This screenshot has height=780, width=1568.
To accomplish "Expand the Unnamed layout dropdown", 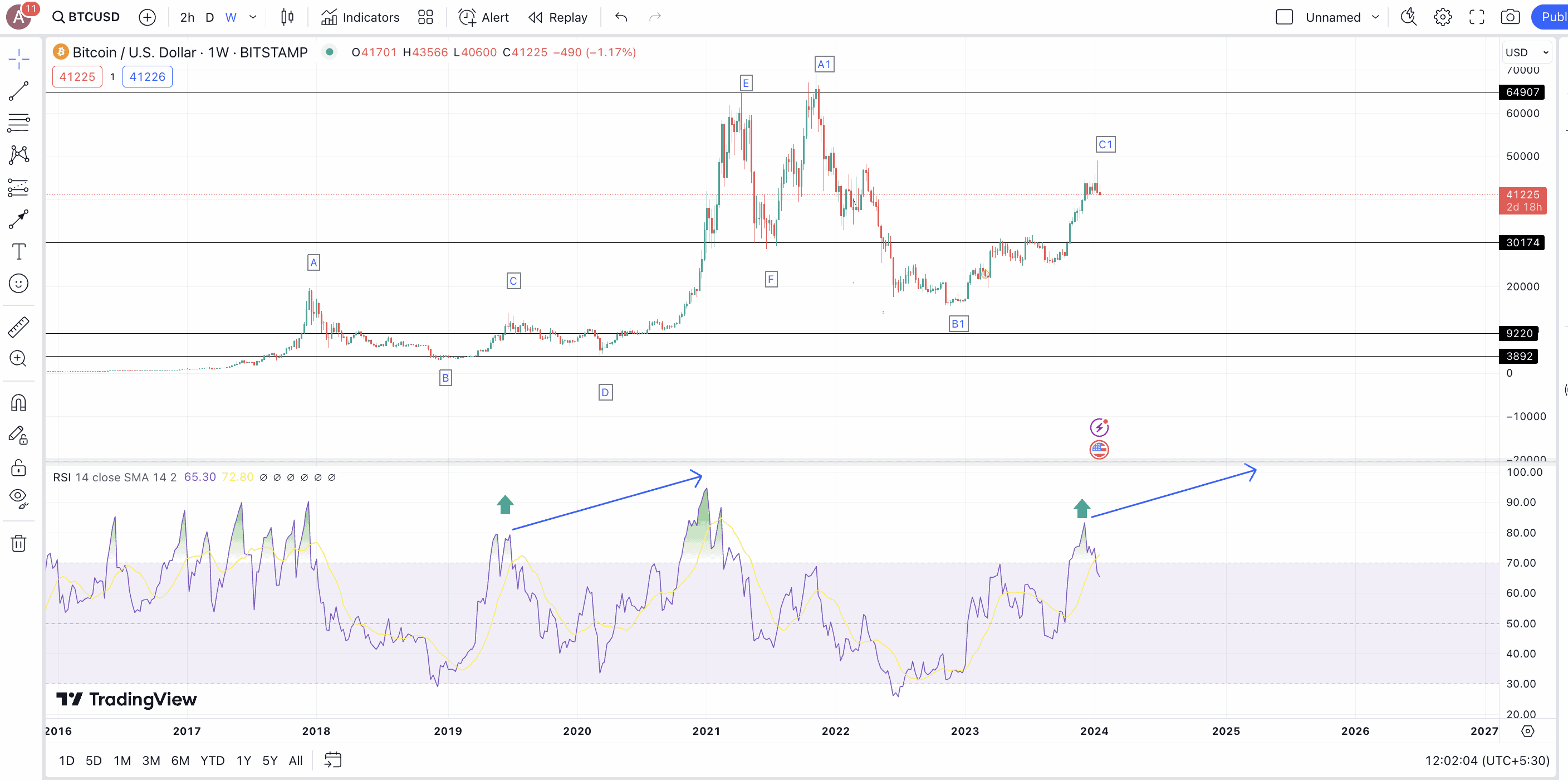I will (1375, 17).
